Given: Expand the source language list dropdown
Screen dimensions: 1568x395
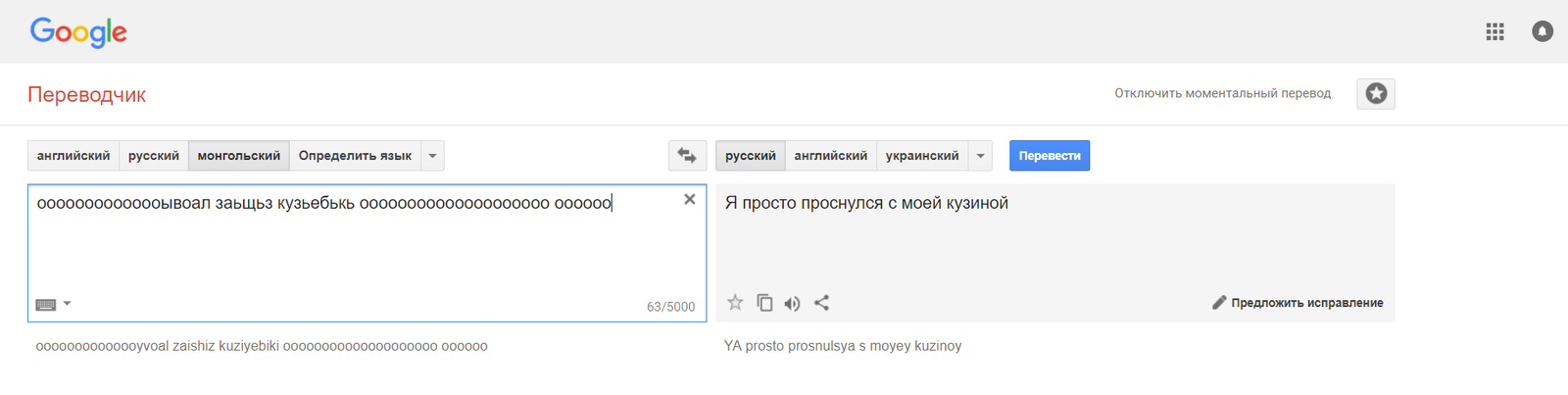Looking at the screenshot, I should point(432,156).
